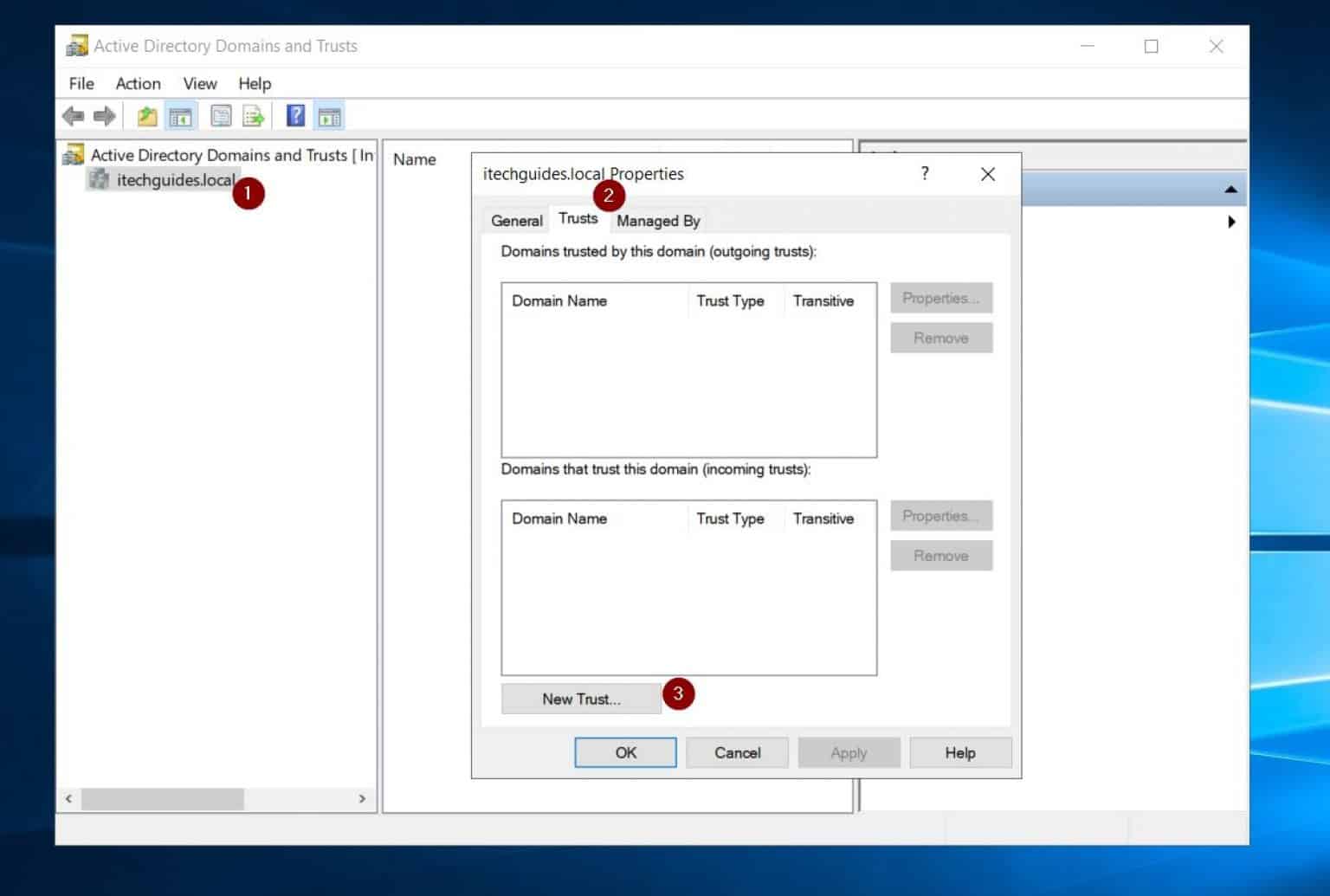This screenshot has height=896, width=1330.
Task: Click the horizontal scrollbar right arrow
Action: [x=364, y=798]
